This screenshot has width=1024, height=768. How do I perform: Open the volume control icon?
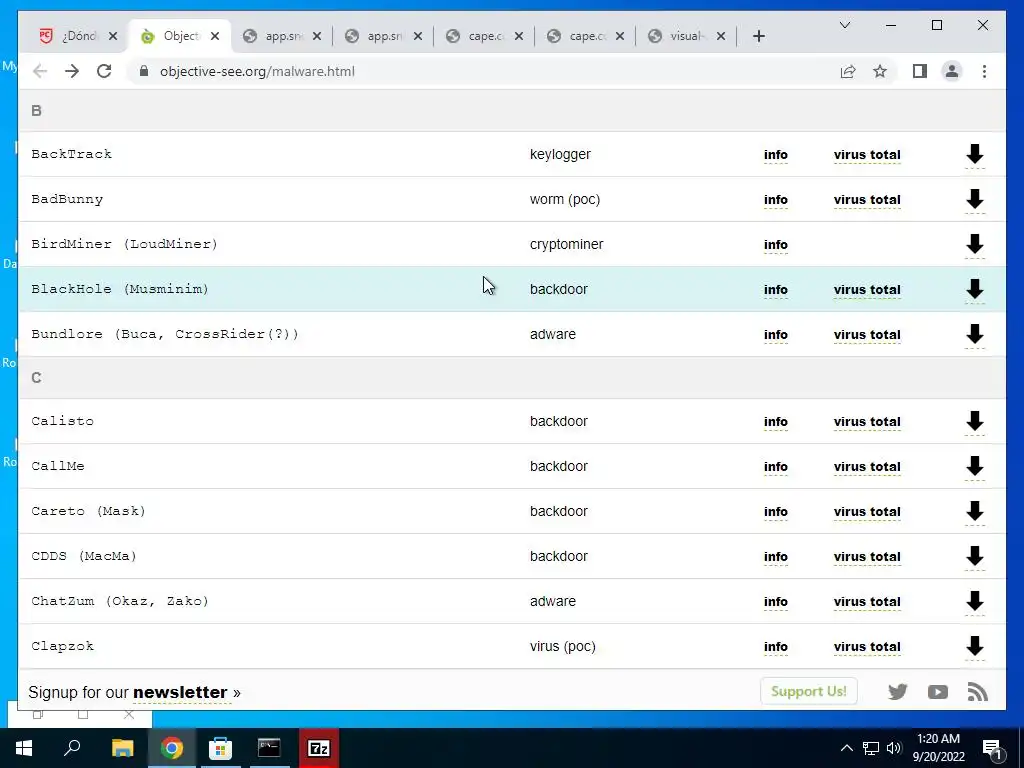(894, 748)
